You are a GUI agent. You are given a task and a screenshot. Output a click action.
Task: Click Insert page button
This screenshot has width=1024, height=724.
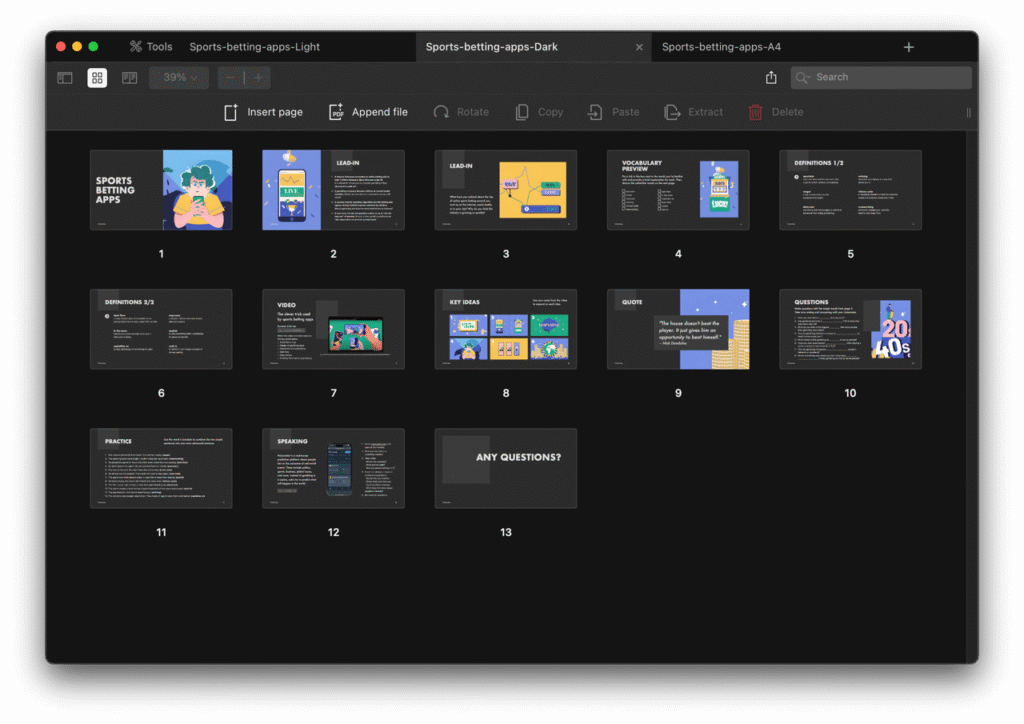point(263,112)
